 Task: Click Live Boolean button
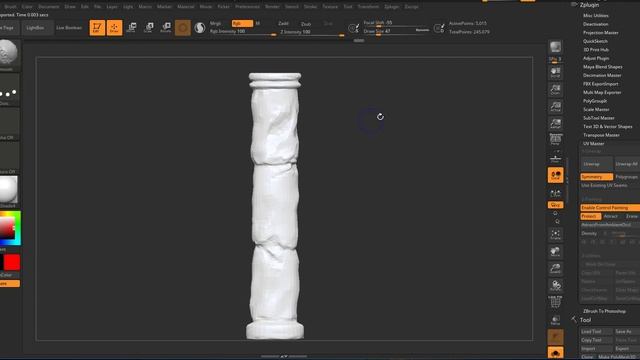tap(69, 28)
